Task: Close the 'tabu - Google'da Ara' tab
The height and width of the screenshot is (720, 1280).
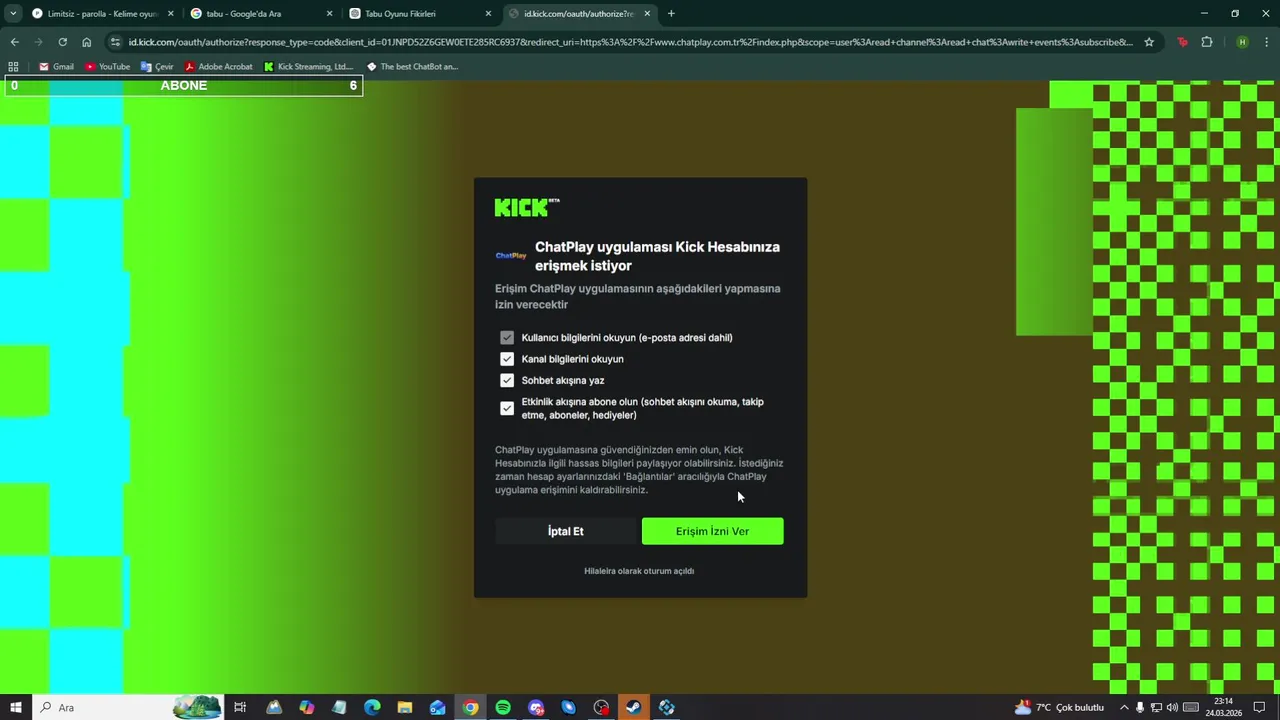Action: point(329,14)
